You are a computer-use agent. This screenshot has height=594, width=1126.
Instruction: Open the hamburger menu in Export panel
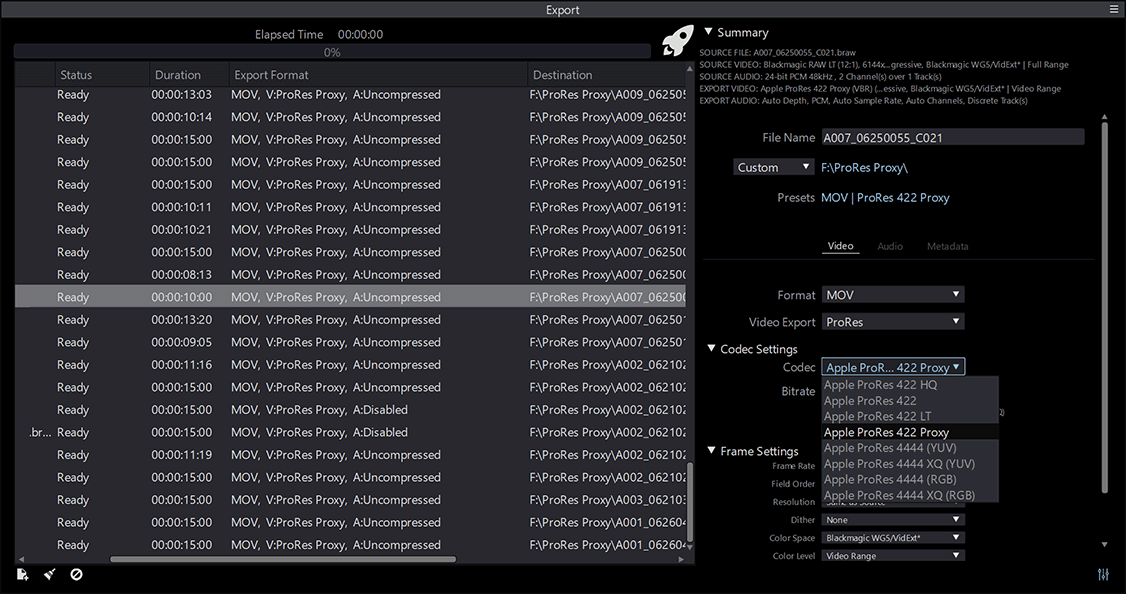coord(1114,9)
